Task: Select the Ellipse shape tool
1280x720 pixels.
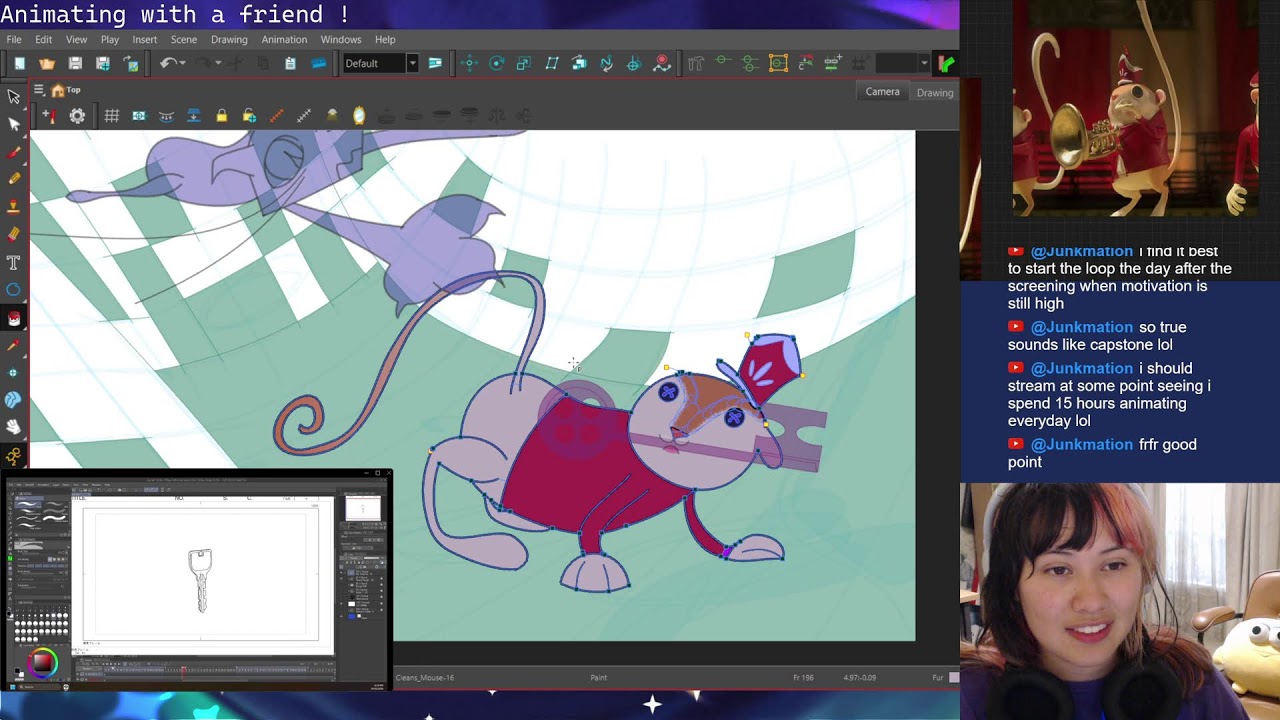Action: 14,290
